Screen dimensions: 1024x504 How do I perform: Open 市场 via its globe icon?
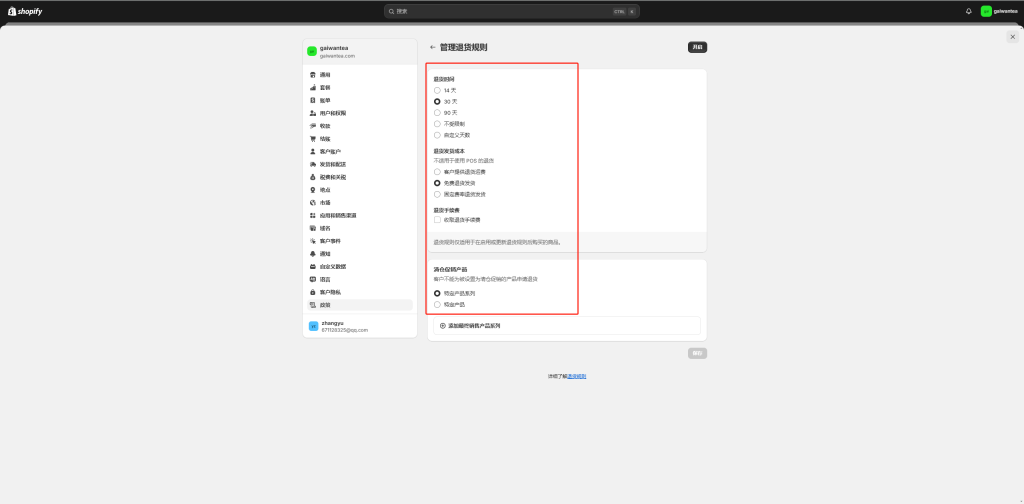pyautogui.click(x=313, y=202)
